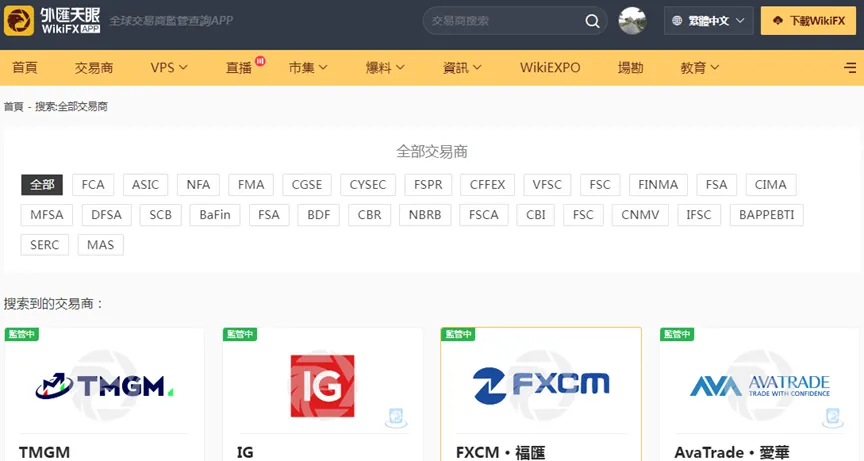This screenshot has width=864, height=461.
Task: Filter brokers by FSPR
Action: click(428, 185)
